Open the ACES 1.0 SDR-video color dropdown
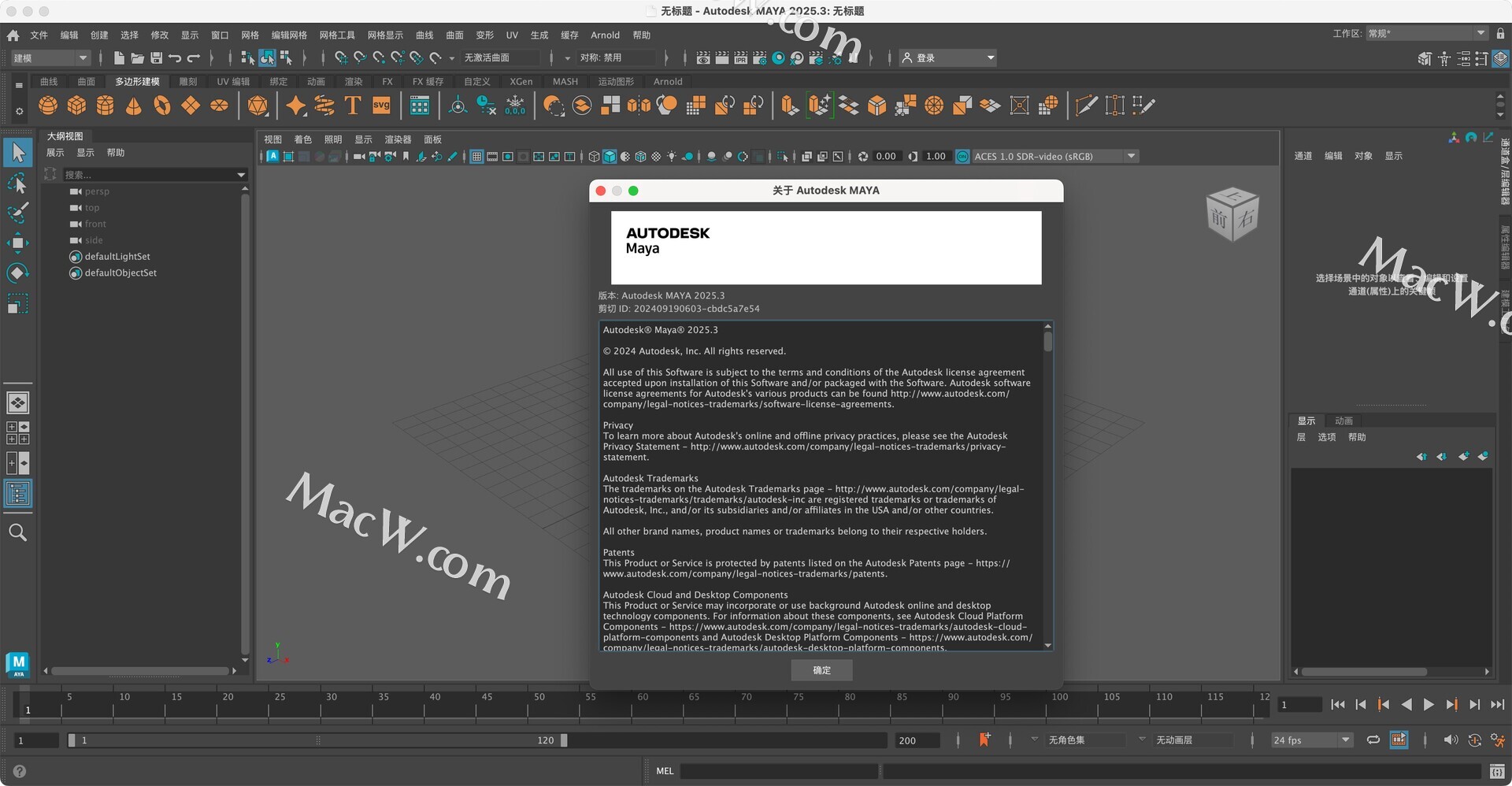The image size is (1512, 786). [x=1055, y=157]
